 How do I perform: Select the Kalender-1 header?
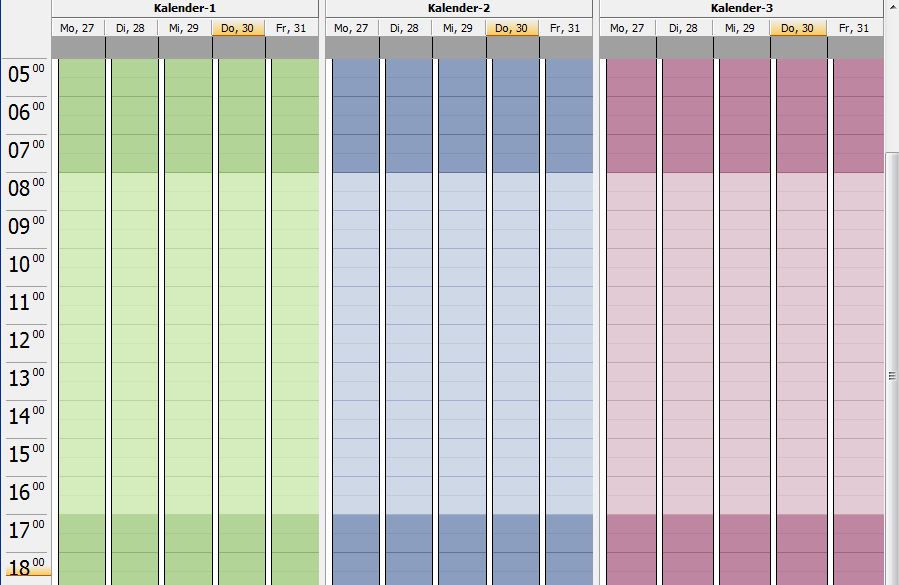[185, 8]
